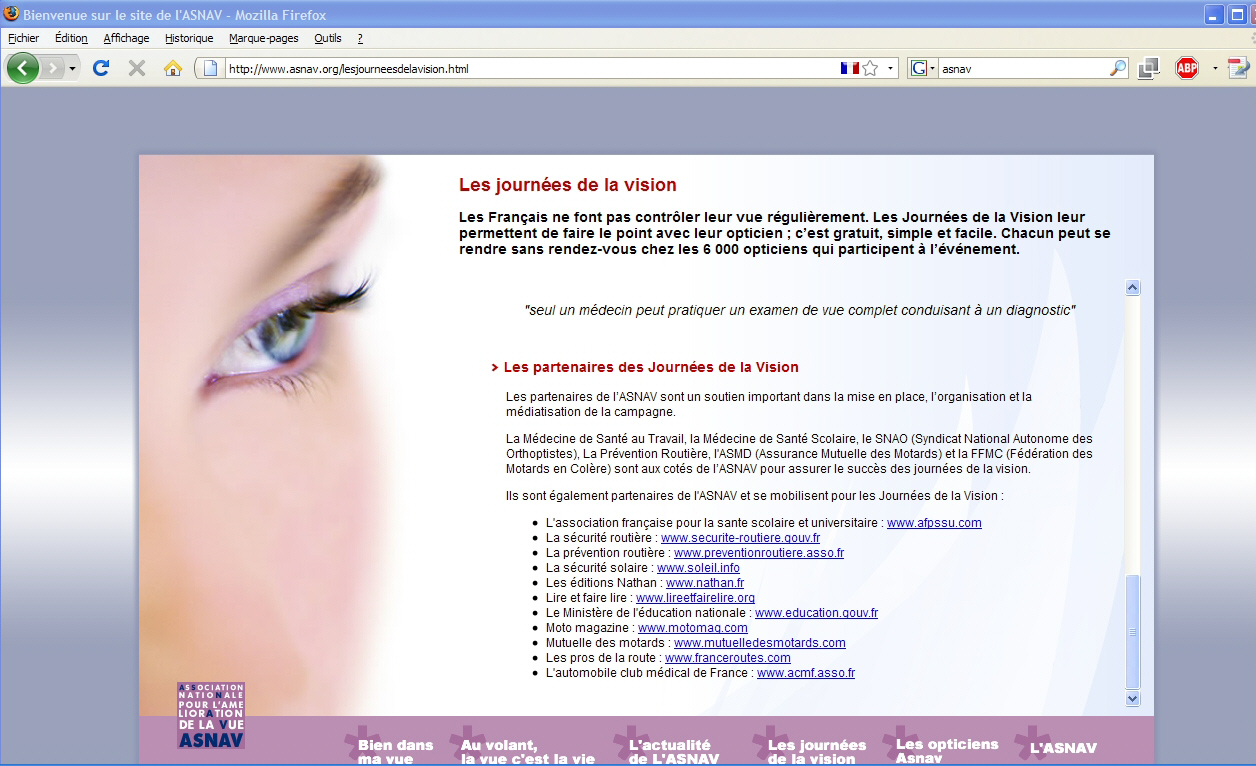
Task: Click the 'Les éditions Nathan :' list label
Action: (604, 583)
